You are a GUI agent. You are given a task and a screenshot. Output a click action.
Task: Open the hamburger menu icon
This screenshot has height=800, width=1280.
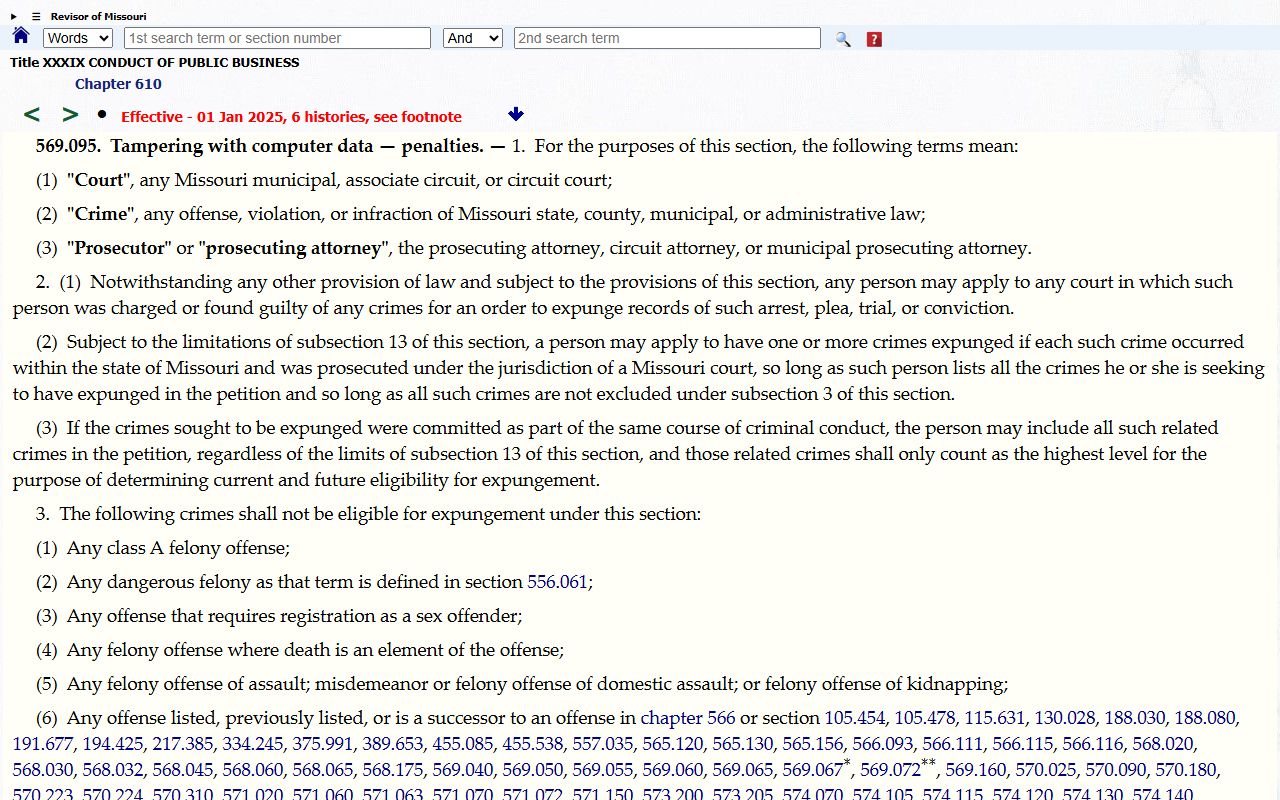point(36,16)
